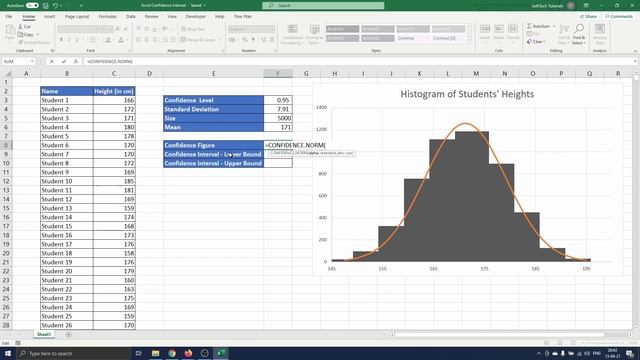Open the Name Box dropdown

pos(32,61)
